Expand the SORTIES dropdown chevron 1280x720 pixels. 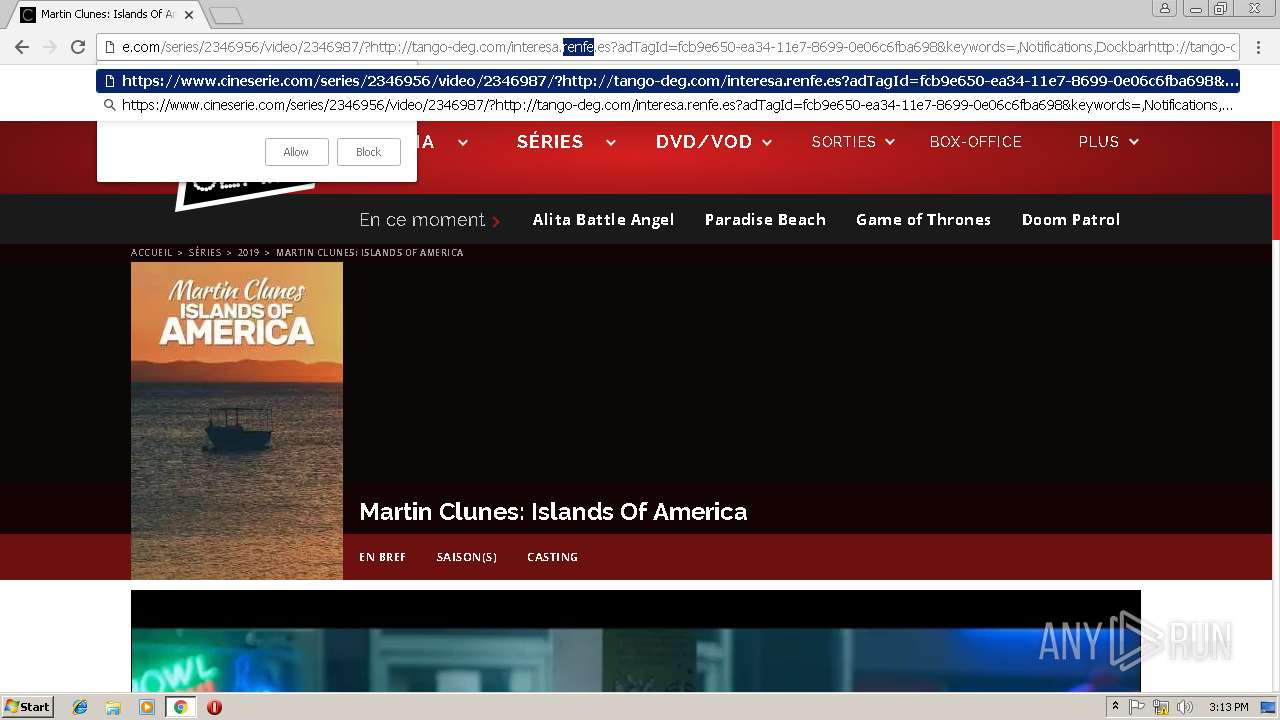(x=889, y=143)
